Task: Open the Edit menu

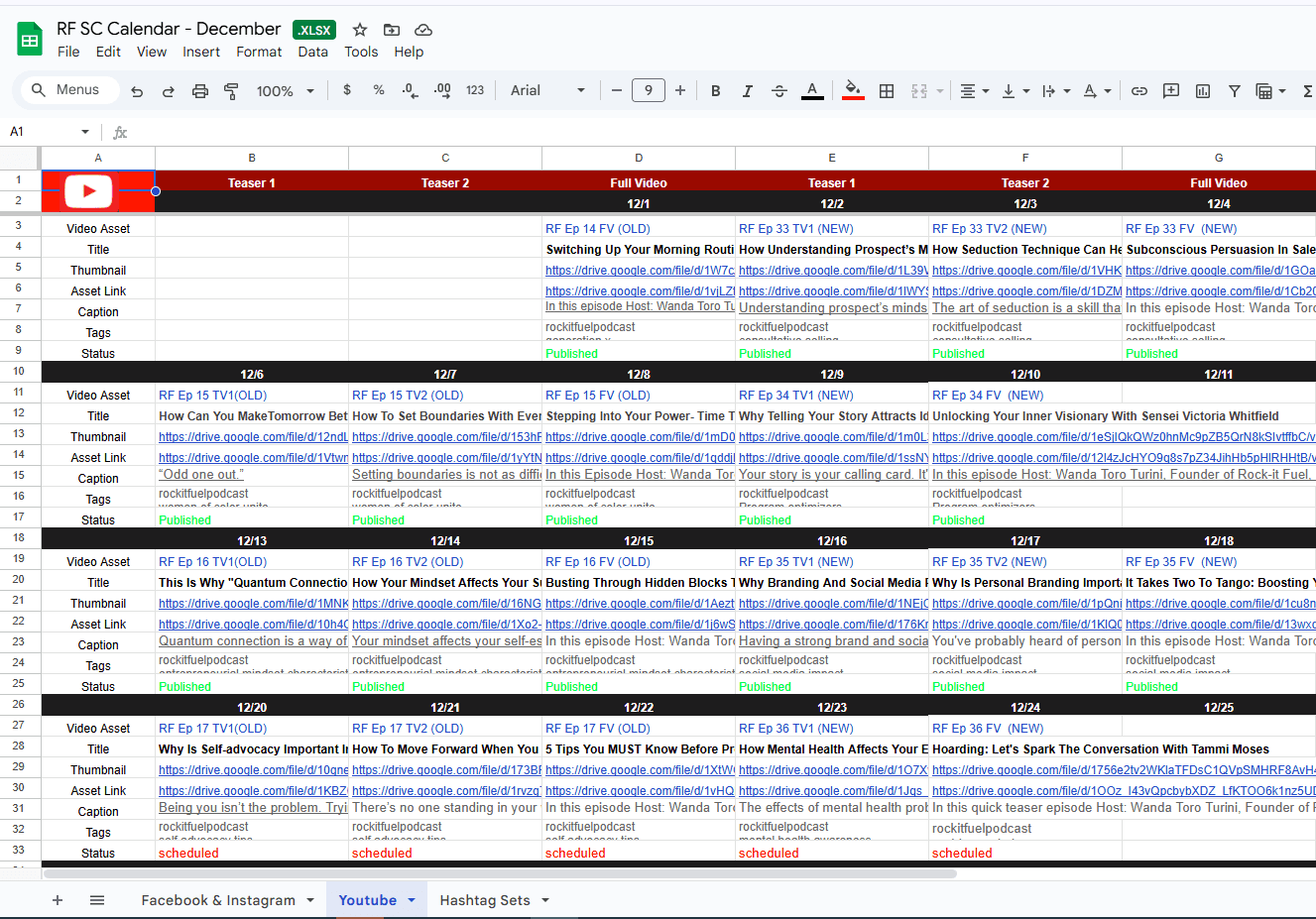Action: click(108, 52)
